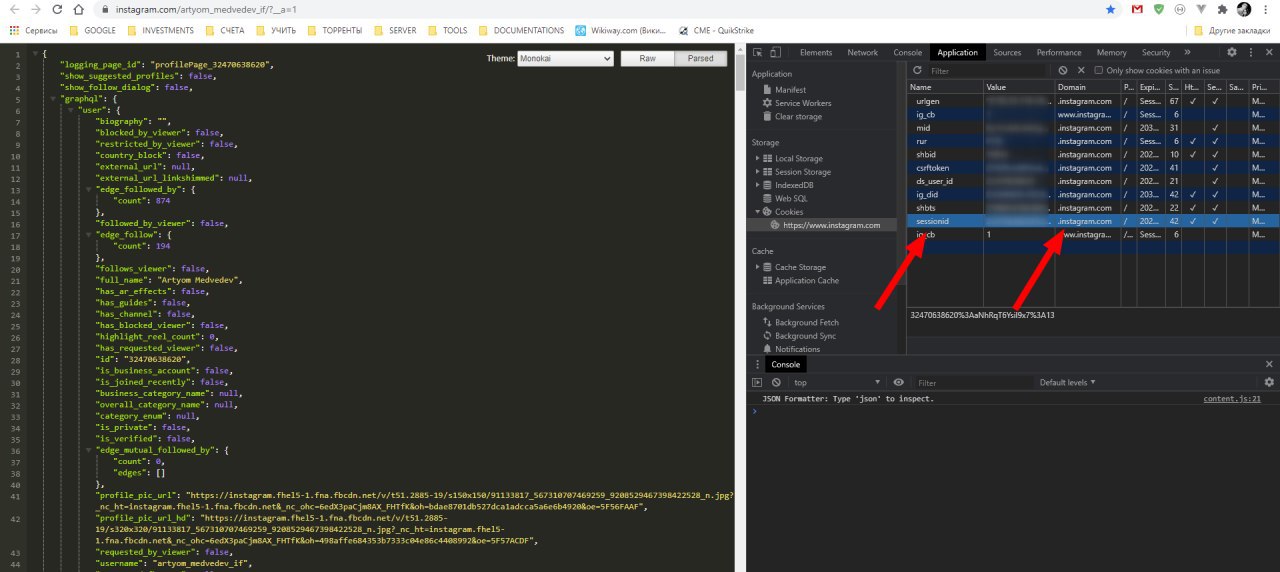The width and height of the screenshot is (1280, 572).
Task: Open Notifications under Background Services
Action: [x=797, y=349]
